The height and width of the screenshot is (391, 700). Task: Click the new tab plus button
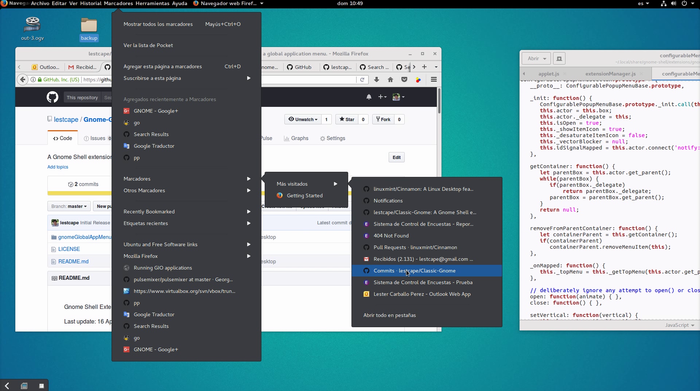tap(424, 67)
